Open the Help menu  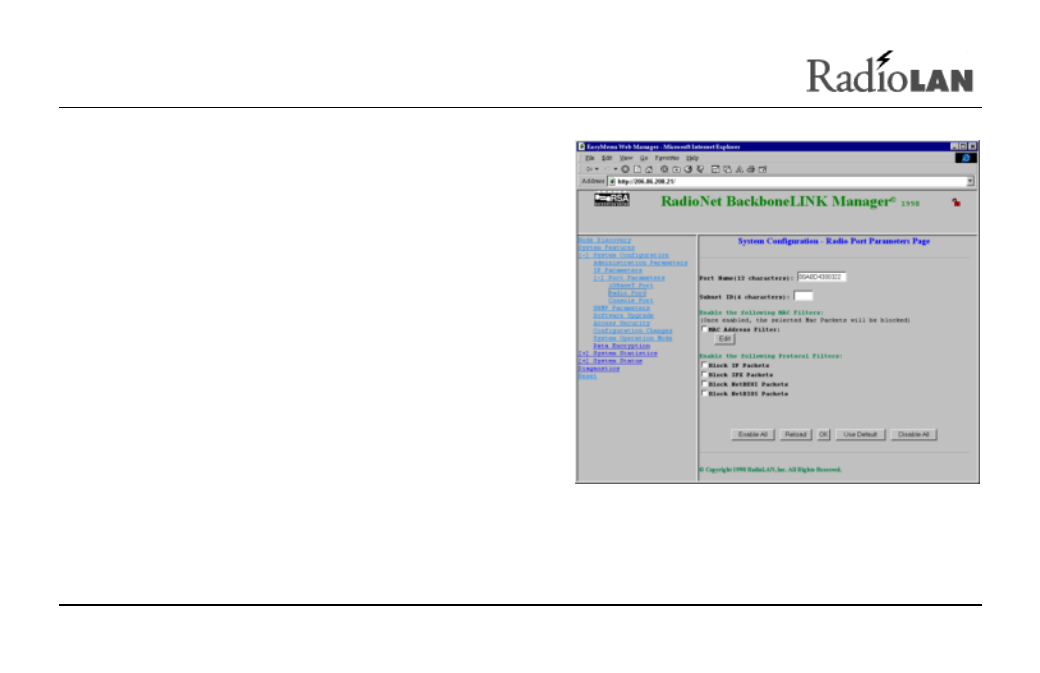click(692, 158)
